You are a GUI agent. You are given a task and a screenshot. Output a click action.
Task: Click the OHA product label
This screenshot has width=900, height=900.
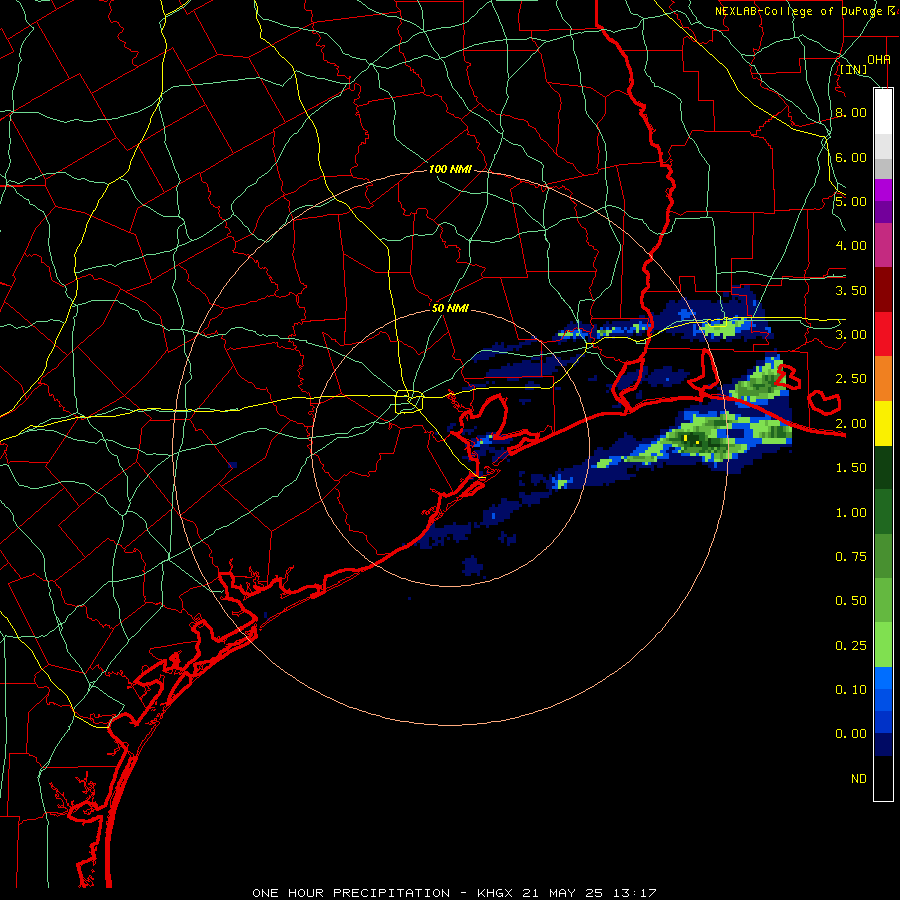(x=879, y=59)
